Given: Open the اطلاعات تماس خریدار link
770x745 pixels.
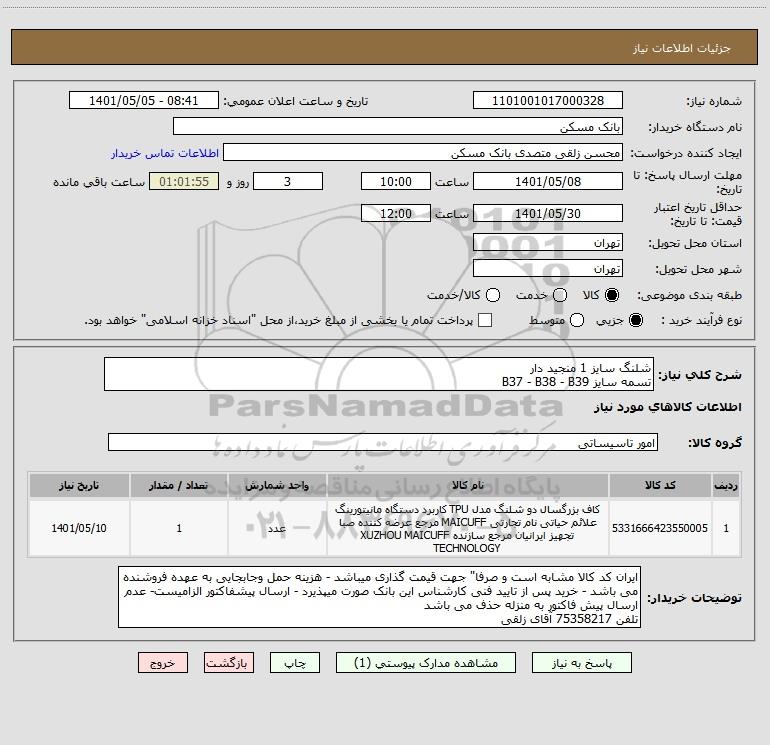Looking at the screenshot, I should click(x=165, y=153).
